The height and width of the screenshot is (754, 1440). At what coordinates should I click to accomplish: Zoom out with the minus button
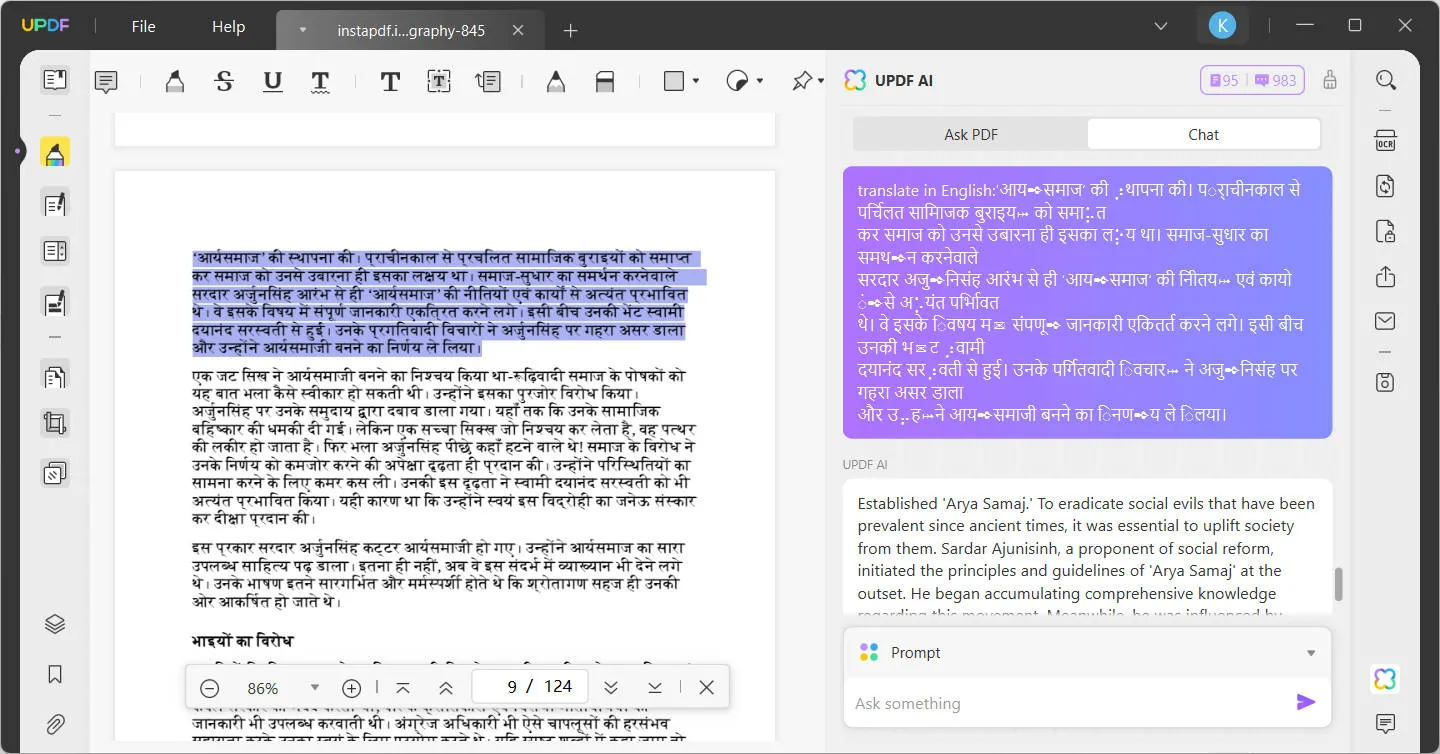209,688
